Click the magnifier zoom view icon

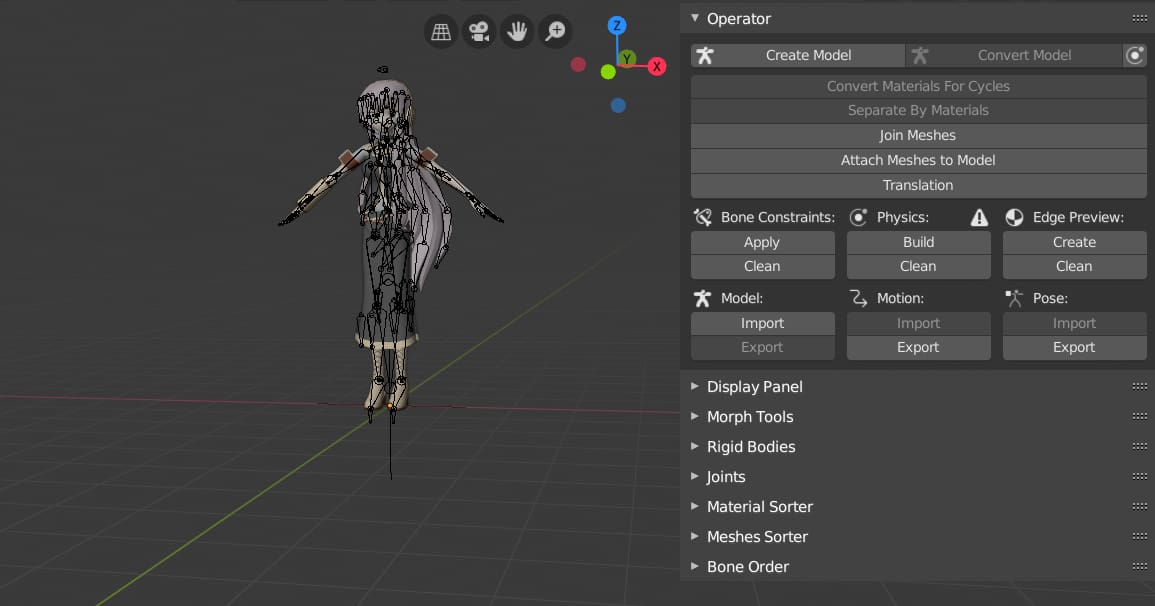555,32
